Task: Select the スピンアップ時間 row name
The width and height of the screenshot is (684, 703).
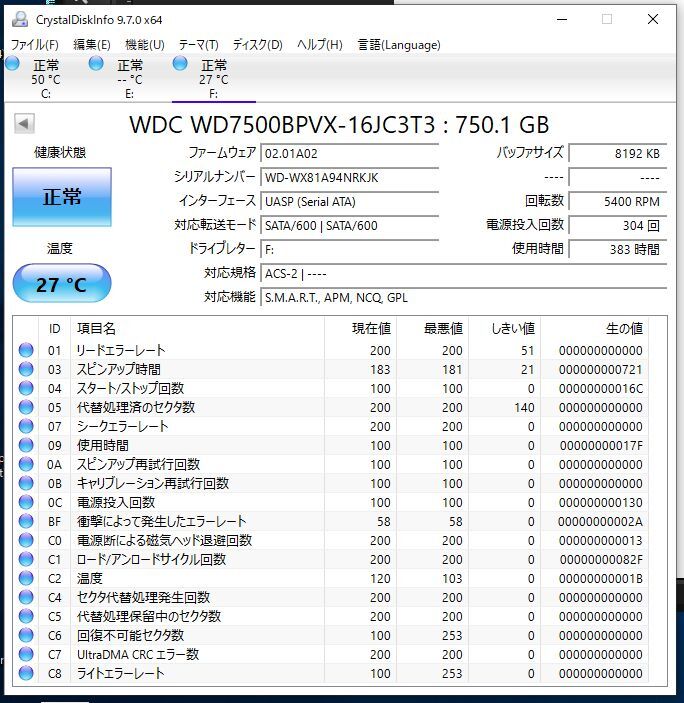Action: coord(118,369)
